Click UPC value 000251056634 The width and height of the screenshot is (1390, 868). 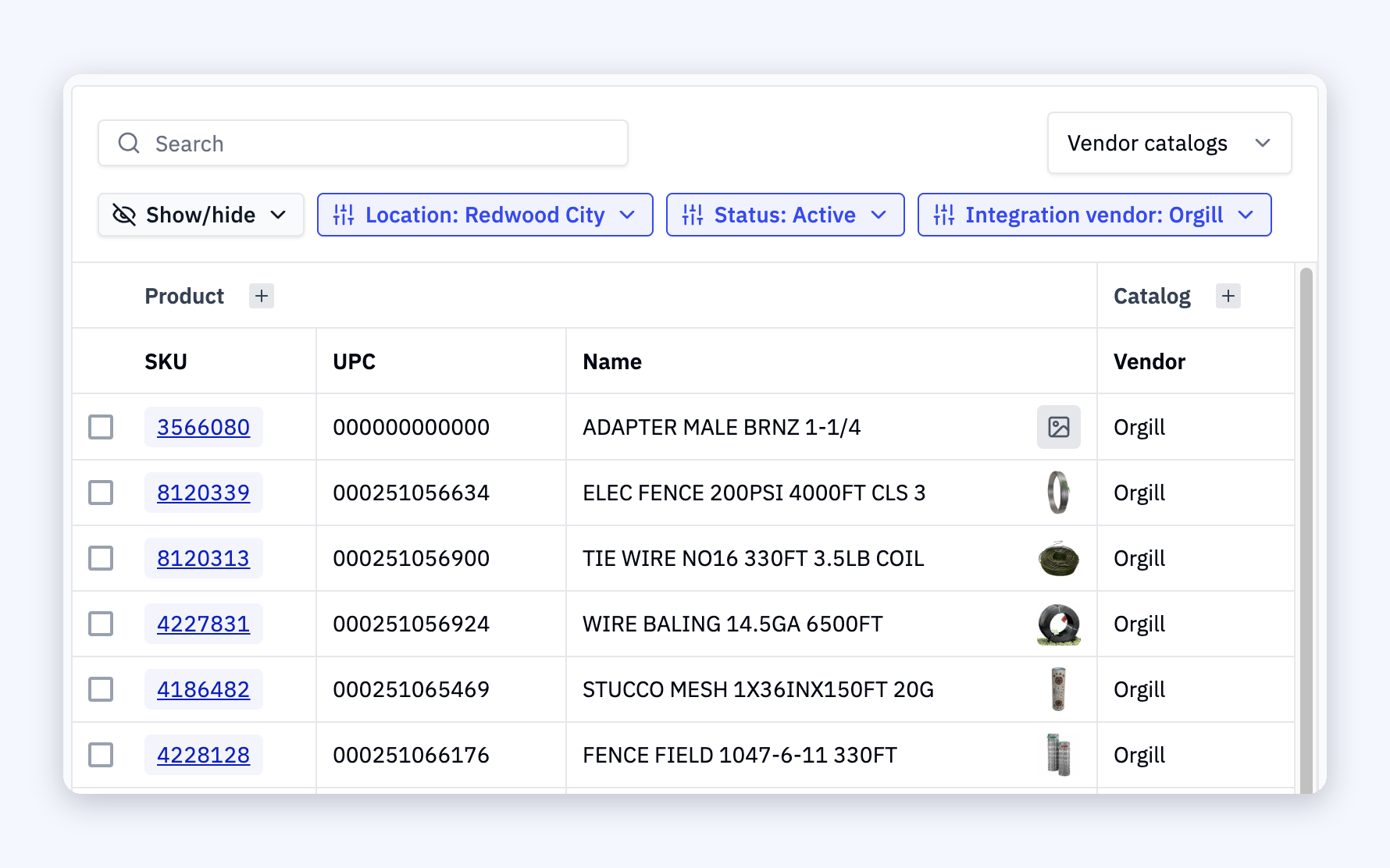point(411,493)
